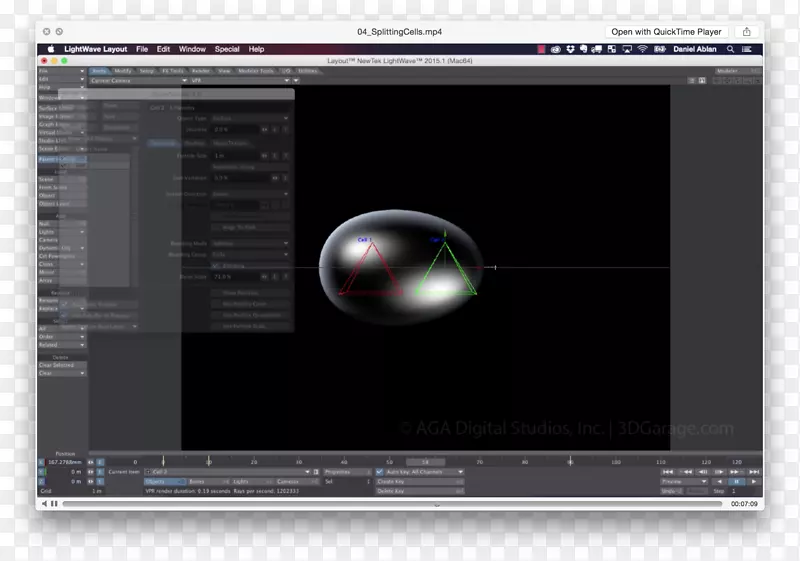The width and height of the screenshot is (800, 561).
Task: Click the Properties button
Action: [x=347, y=472]
